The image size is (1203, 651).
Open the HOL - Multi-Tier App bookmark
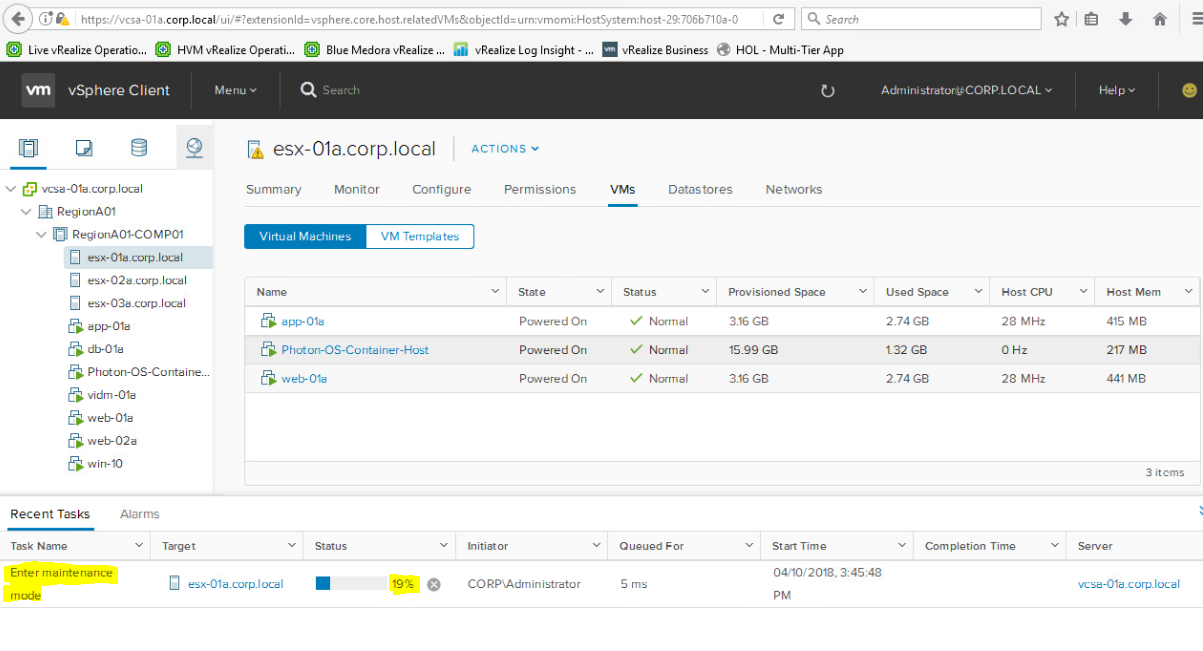pos(781,50)
